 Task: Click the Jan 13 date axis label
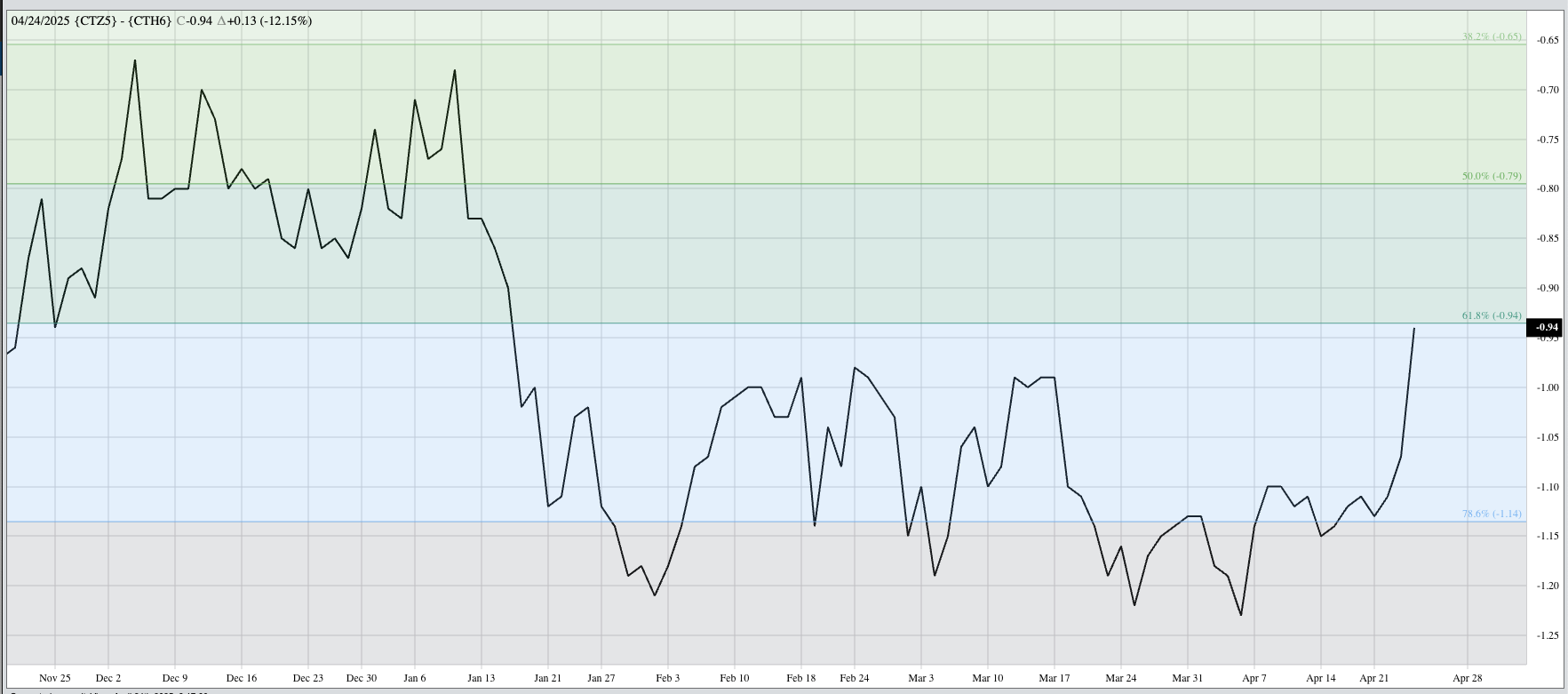(x=481, y=678)
